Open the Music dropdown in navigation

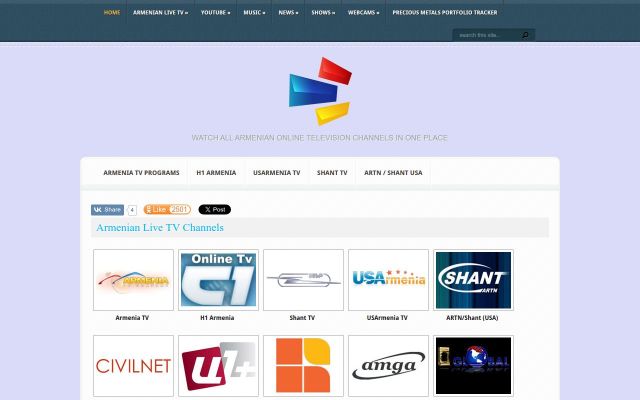254,13
